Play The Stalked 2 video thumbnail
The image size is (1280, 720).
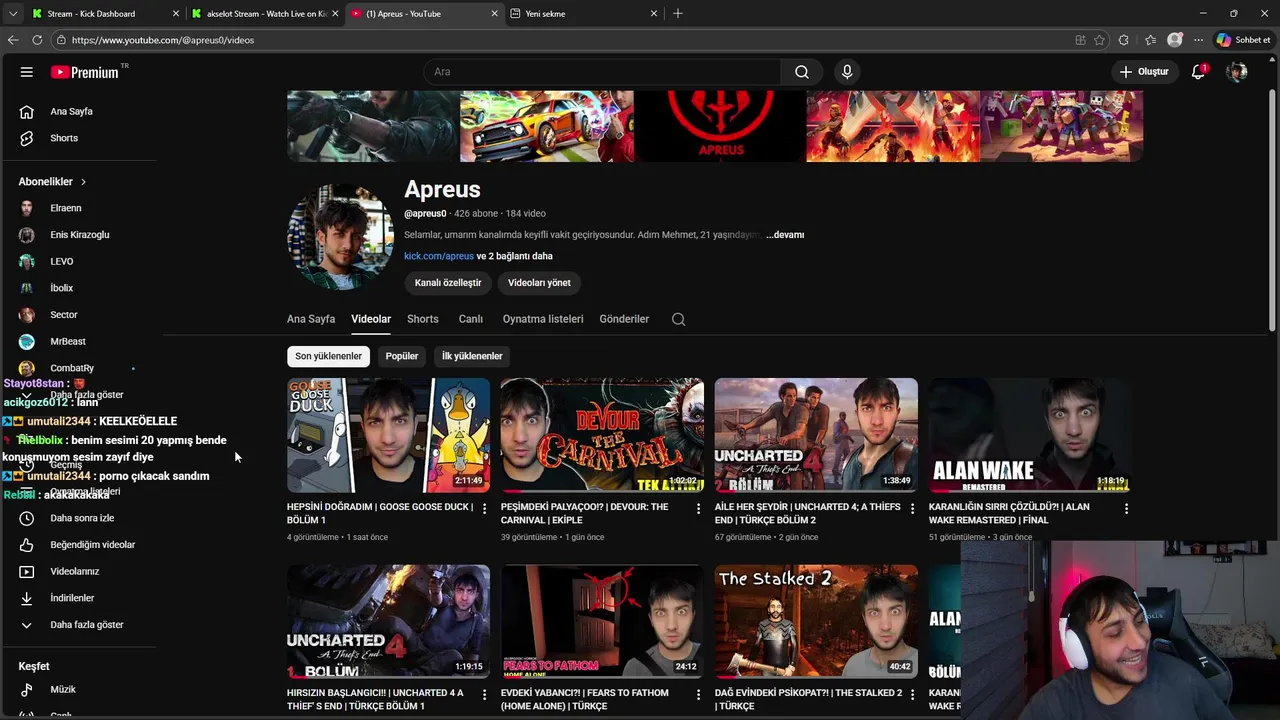click(816, 621)
